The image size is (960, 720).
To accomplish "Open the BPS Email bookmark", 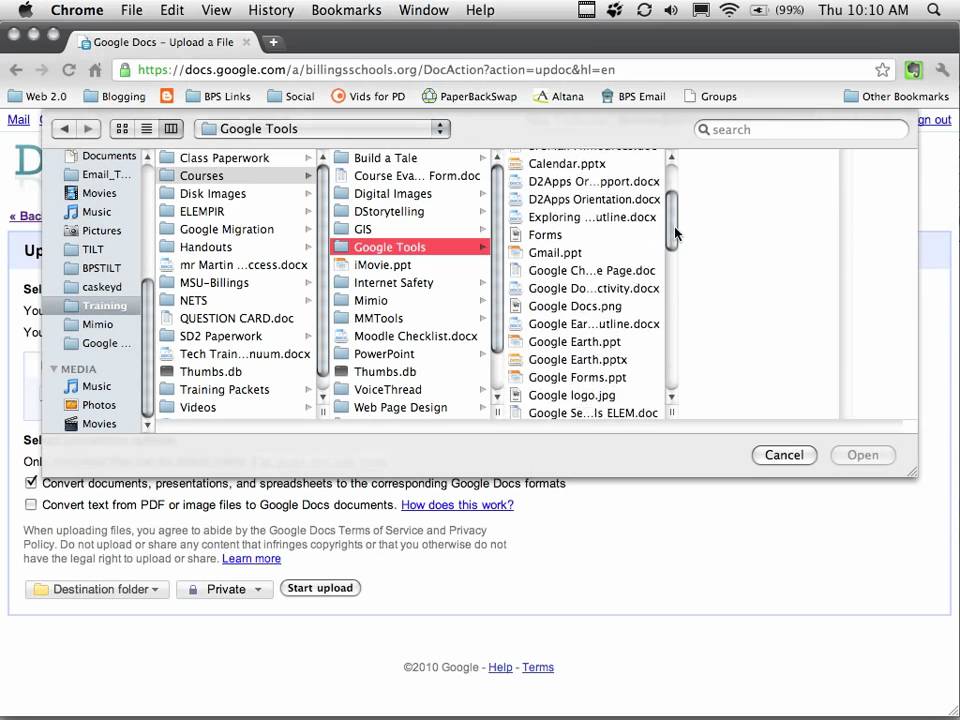I will (x=633, y=96).
